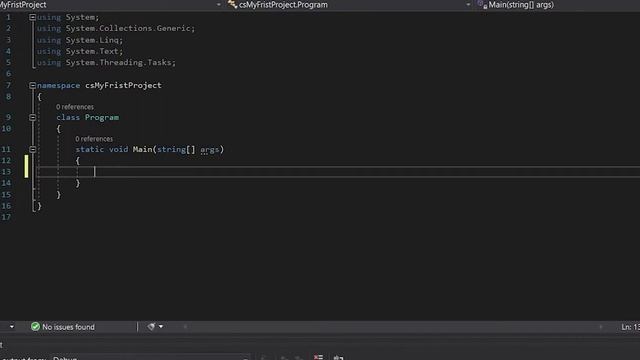Screen dimensions: 640x360
Task: Collapse the csMyFristProject namespace block
Action: click(32, 85)
